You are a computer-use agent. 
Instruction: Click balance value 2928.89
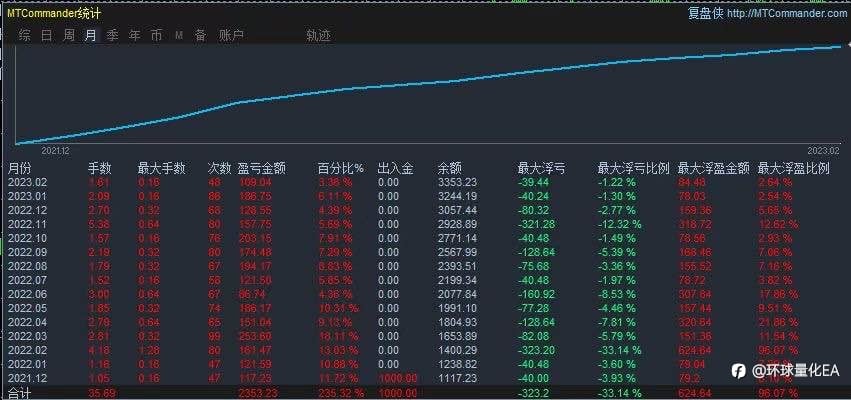tap(457, 224)
